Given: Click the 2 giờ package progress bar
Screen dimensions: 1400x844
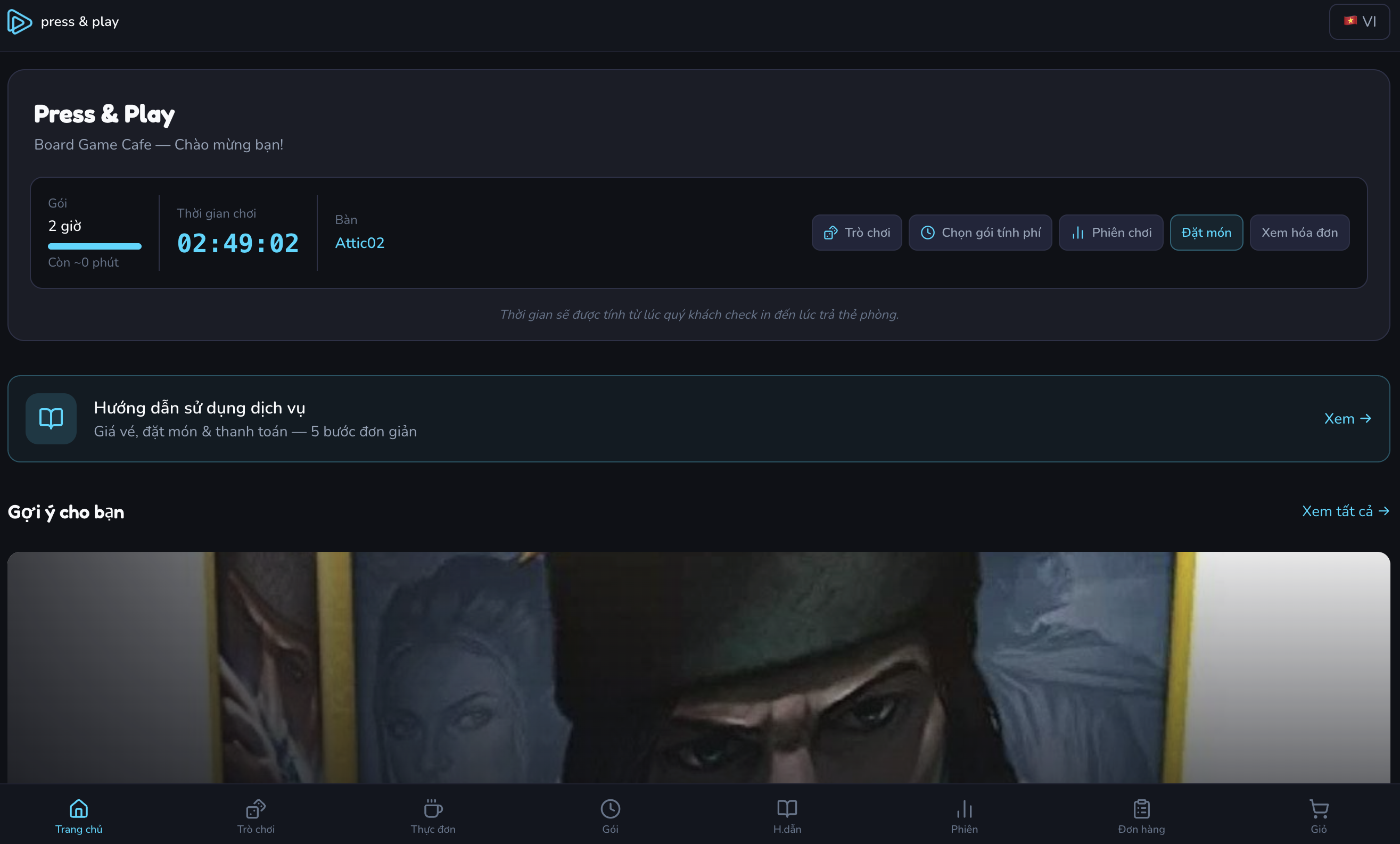Looking at the screenshot, I should click(x=95, y=246).
